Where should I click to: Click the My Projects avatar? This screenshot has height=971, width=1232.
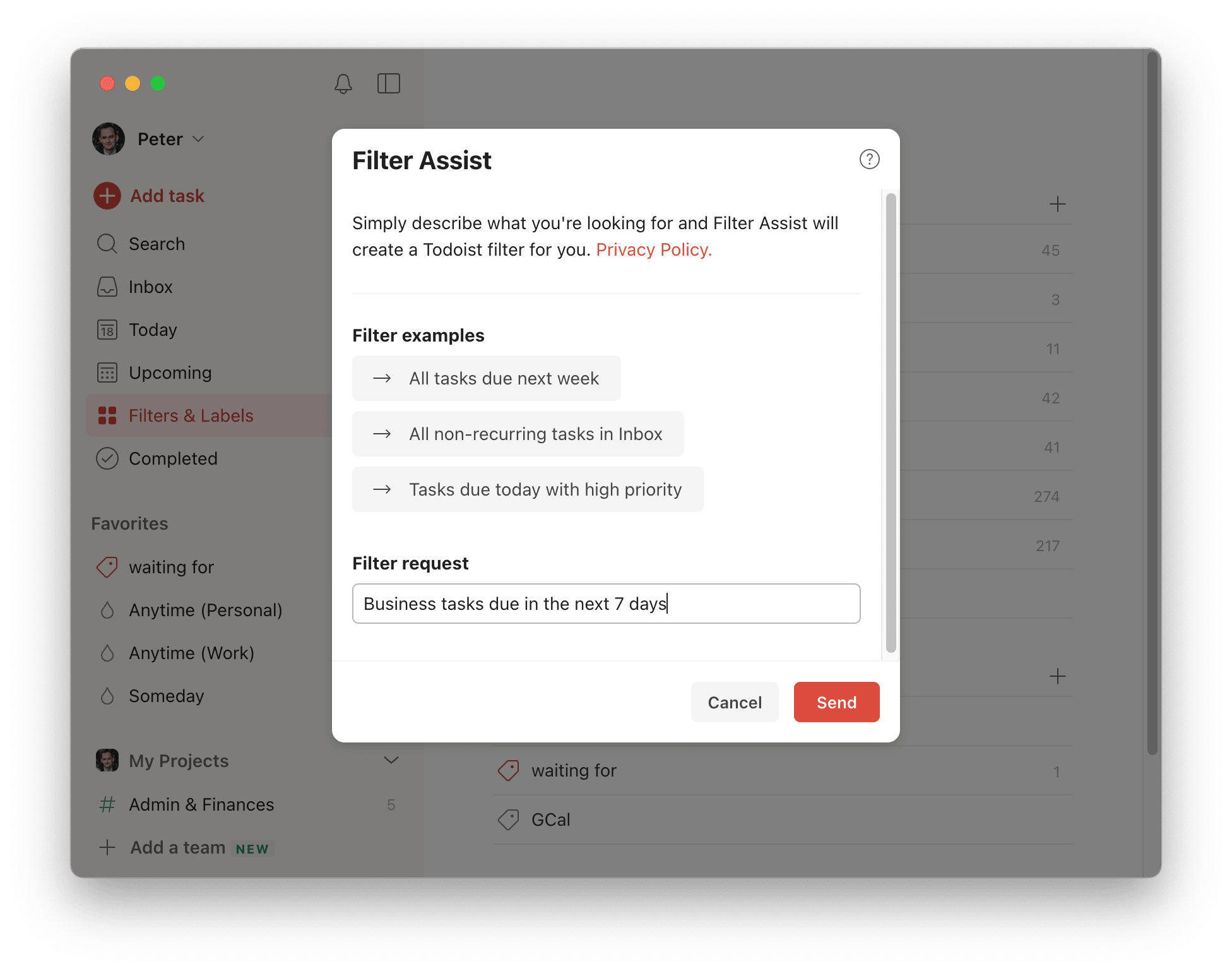pos(107,760)
